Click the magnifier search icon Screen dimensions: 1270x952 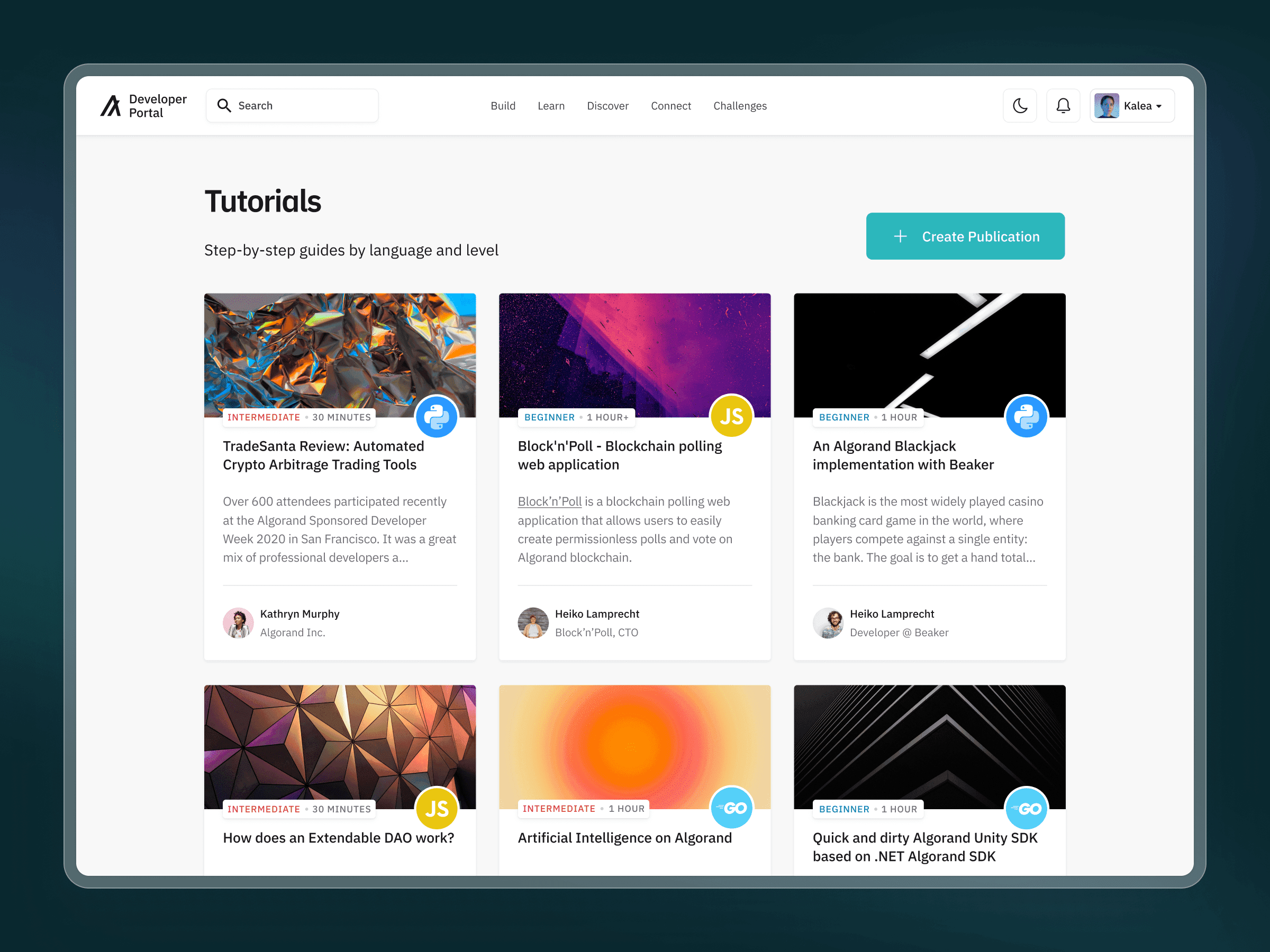[224, 106]
